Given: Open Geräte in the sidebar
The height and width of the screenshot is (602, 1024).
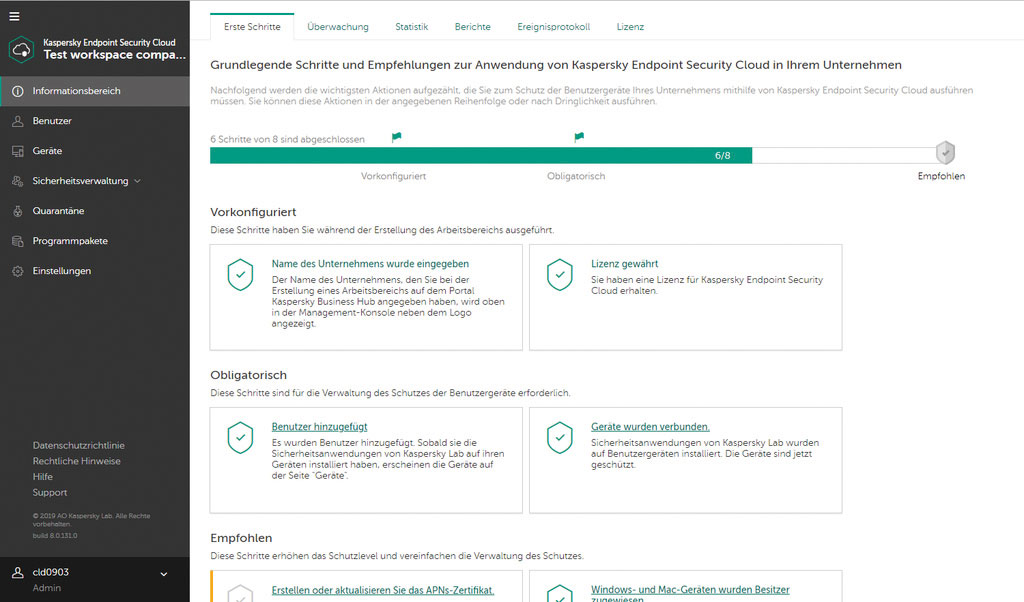Looking at the screenshot, I should click(95, 151).
